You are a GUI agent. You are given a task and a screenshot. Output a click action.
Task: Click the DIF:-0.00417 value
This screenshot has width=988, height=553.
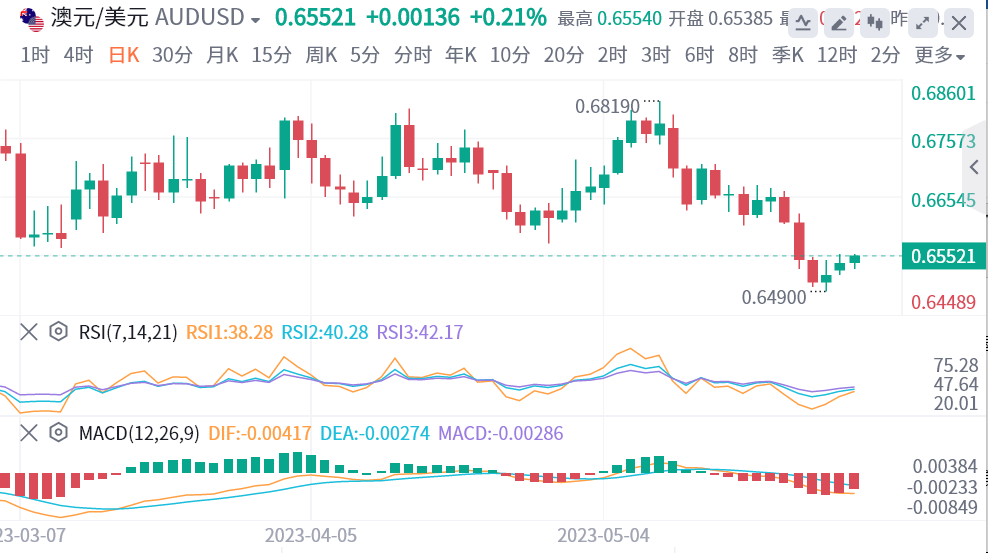pos(260,433)
